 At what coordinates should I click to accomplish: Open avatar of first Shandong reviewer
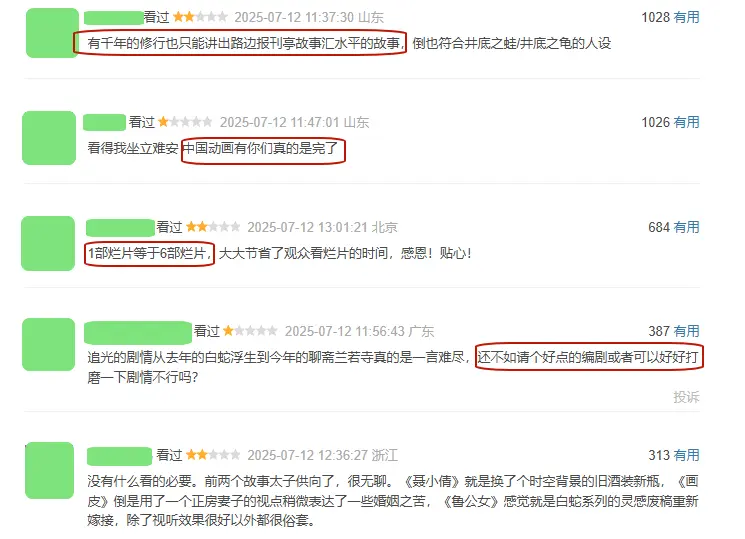pyautogui.click(x=52, y=33)
